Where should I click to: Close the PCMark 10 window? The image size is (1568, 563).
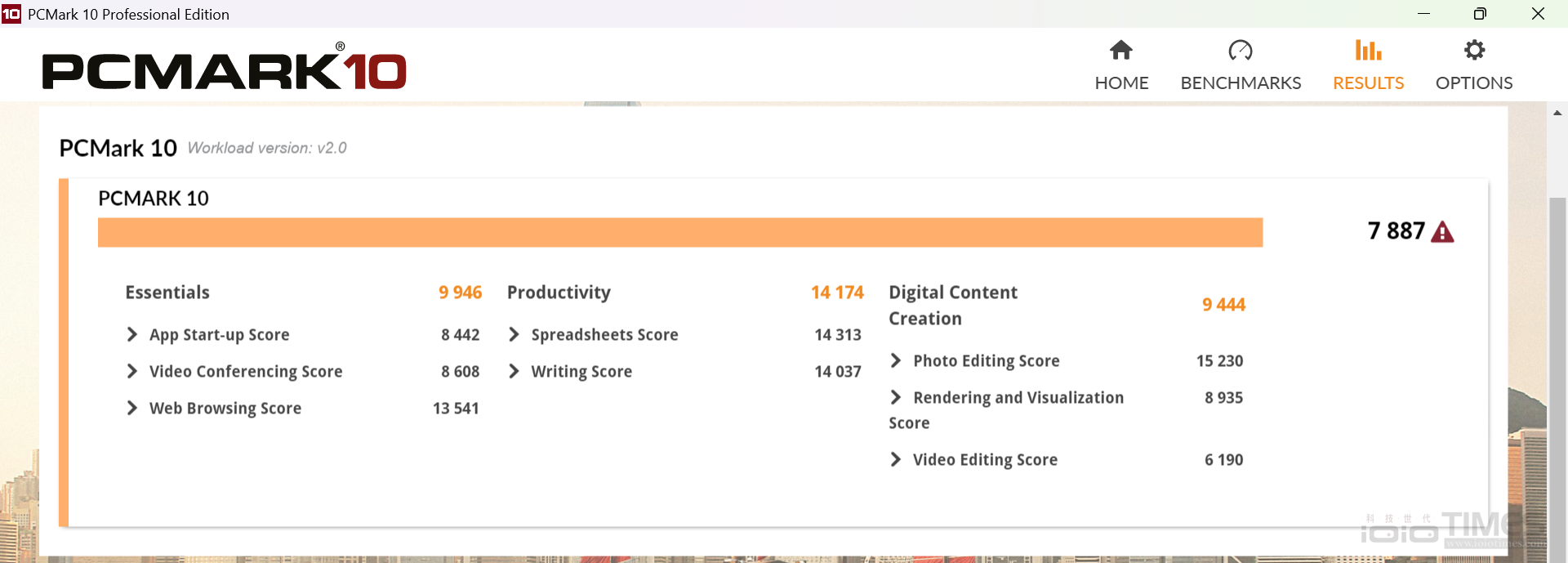coord(1538,14)
